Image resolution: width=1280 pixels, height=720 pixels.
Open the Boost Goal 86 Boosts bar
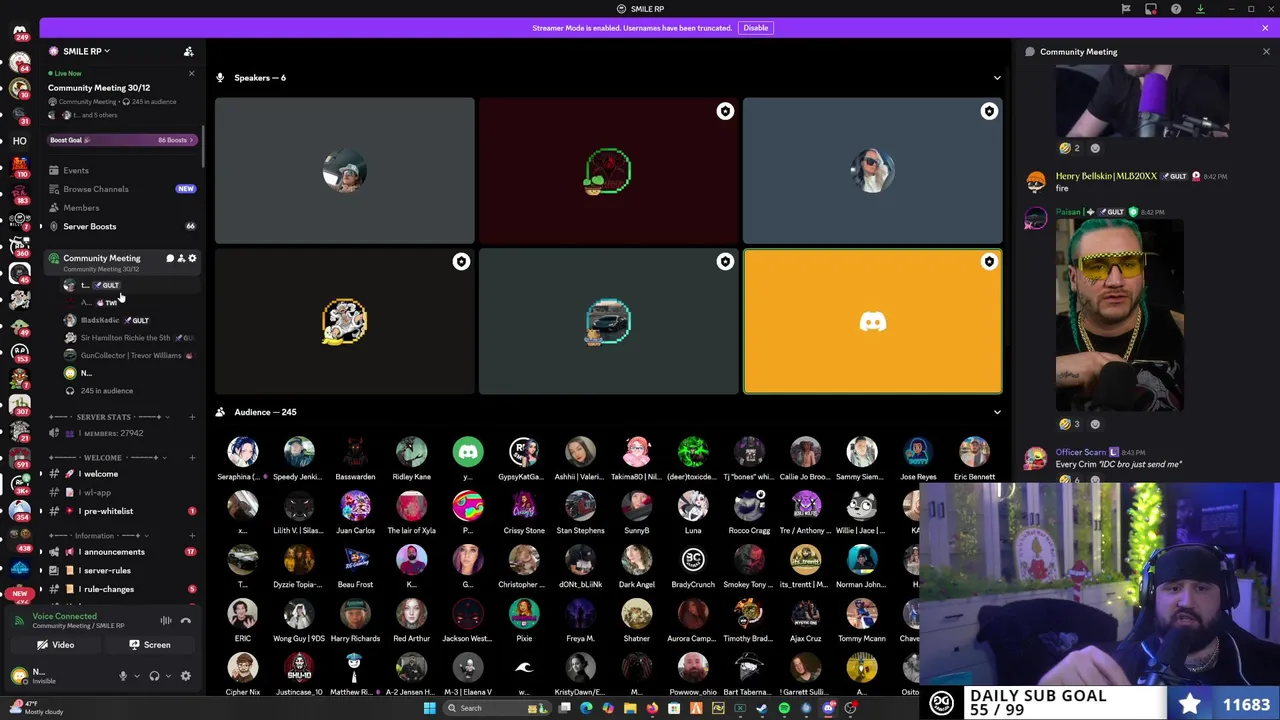[121, 140]
